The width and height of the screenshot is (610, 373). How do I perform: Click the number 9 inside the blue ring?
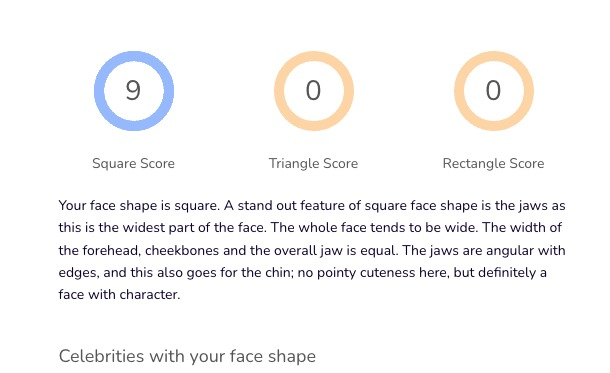(133, 90)
